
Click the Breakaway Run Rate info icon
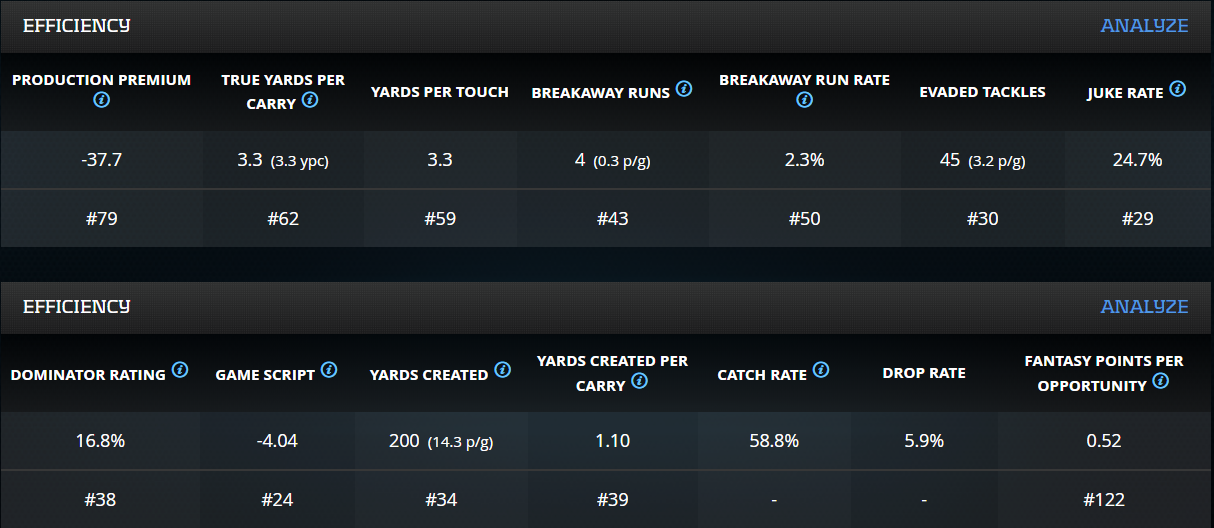tap(804, 100)
